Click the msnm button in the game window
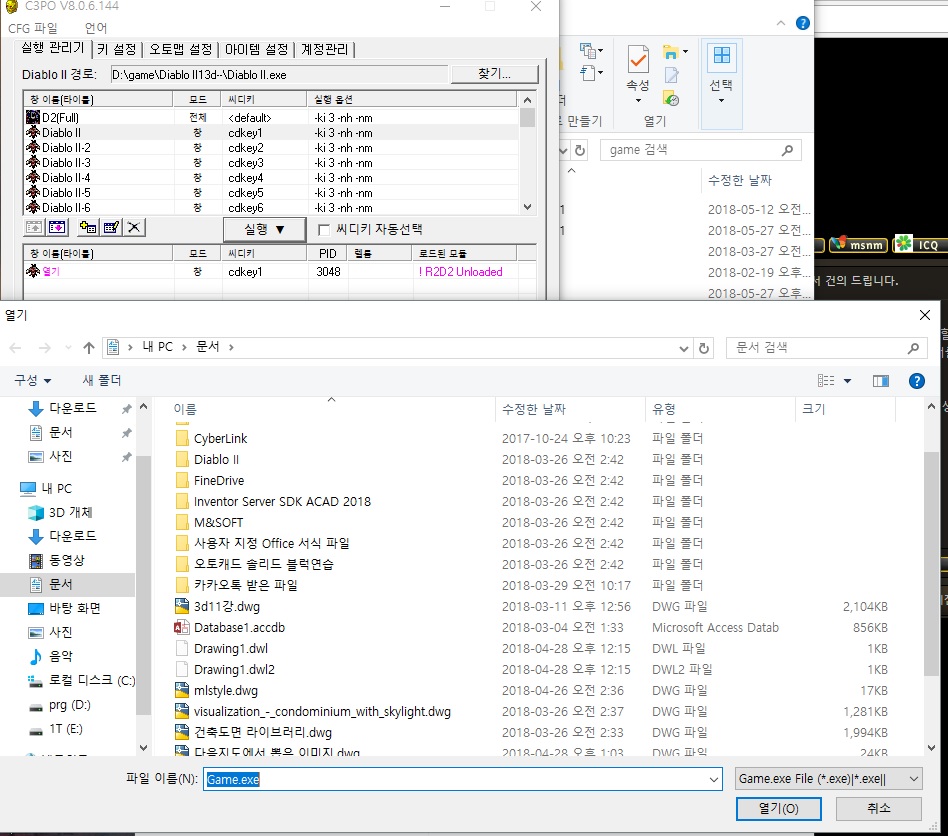Viewport: 948px width, 836px height. pyautogui.click(x=858, y=244)
